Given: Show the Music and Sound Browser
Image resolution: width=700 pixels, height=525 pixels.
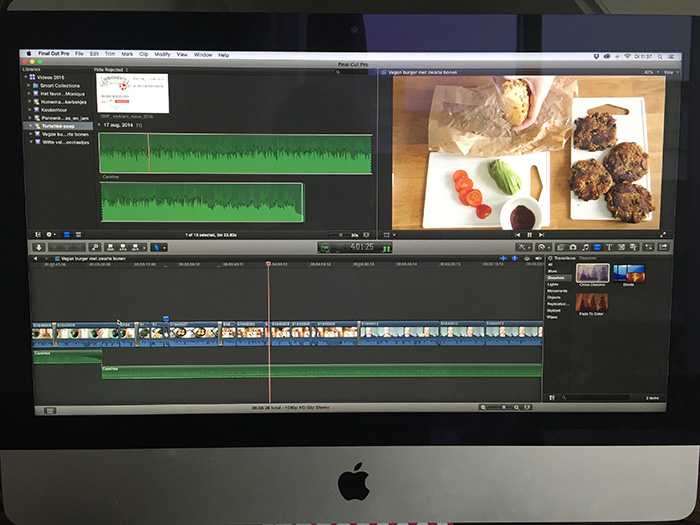Looking at the screenshot, I should (585, 247).
